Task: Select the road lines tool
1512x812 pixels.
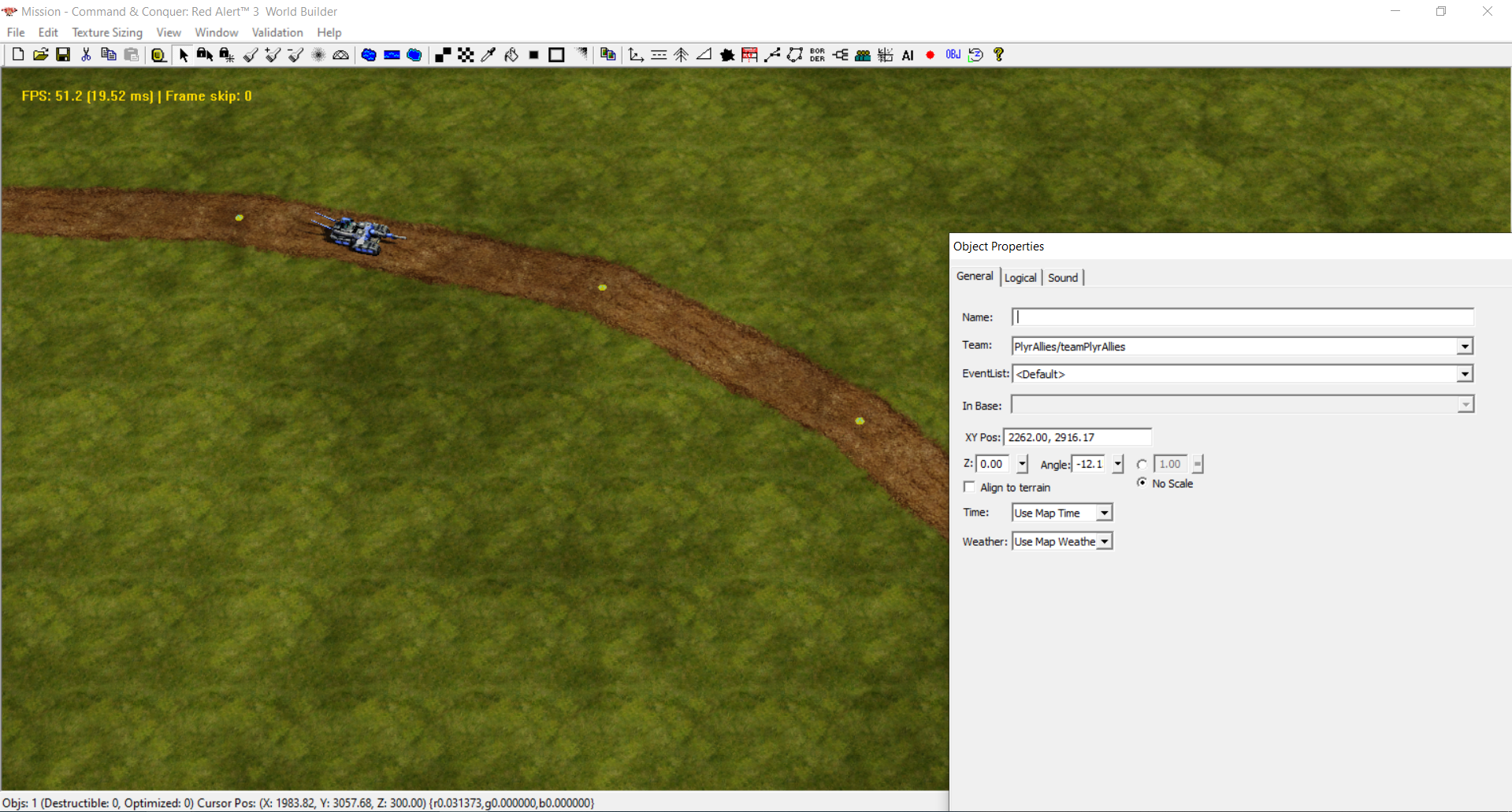Action: click(659, 54)
